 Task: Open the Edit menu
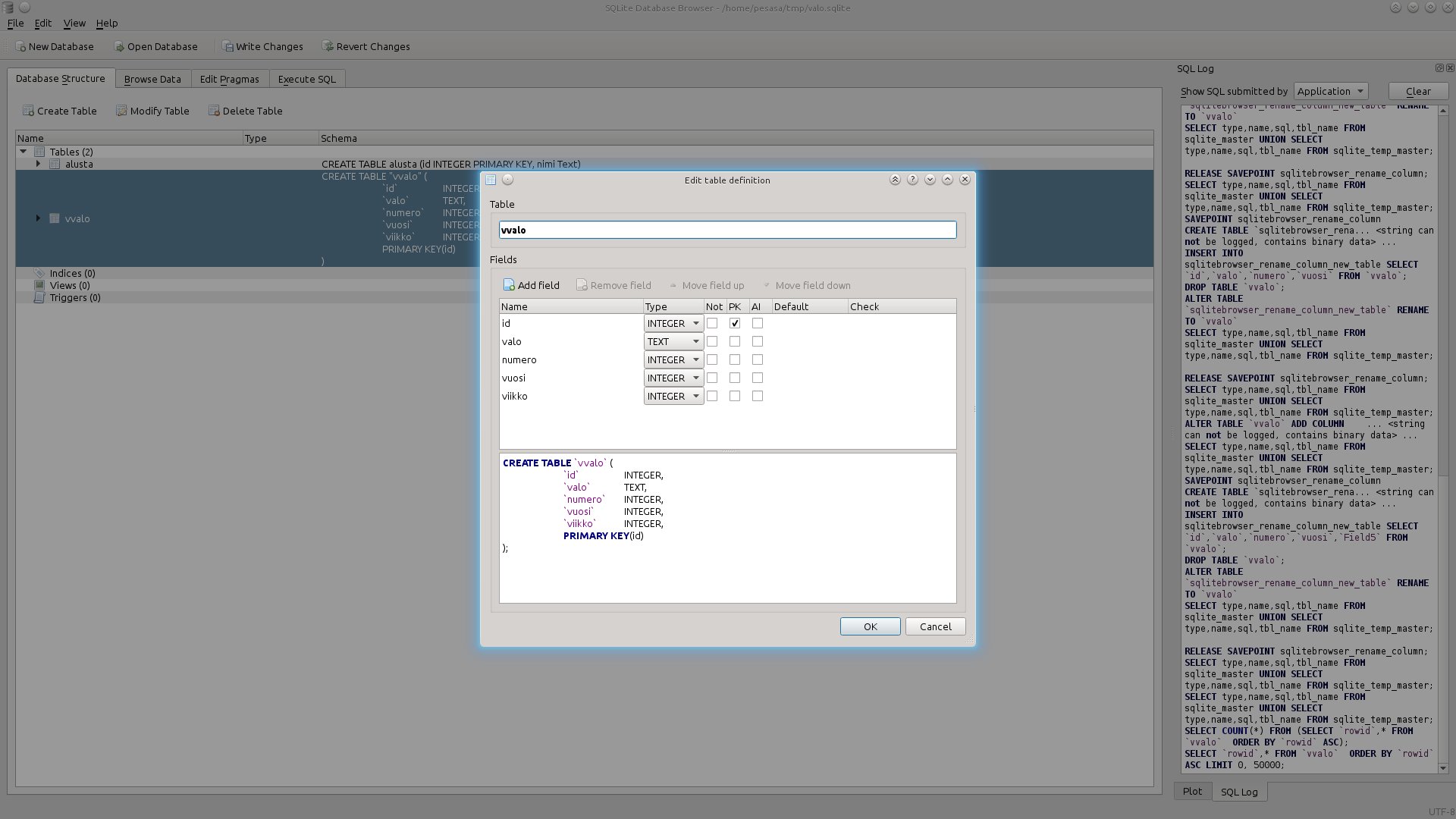[x=43, y=24]
